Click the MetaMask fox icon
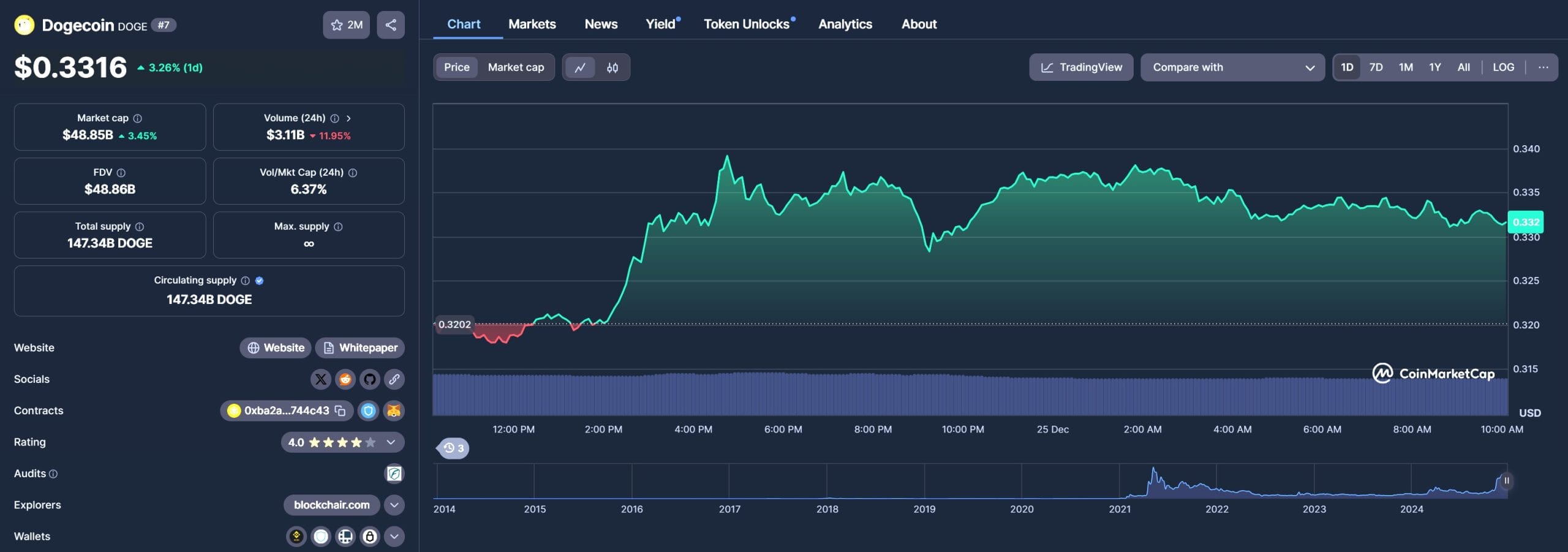 coord(394,411)
